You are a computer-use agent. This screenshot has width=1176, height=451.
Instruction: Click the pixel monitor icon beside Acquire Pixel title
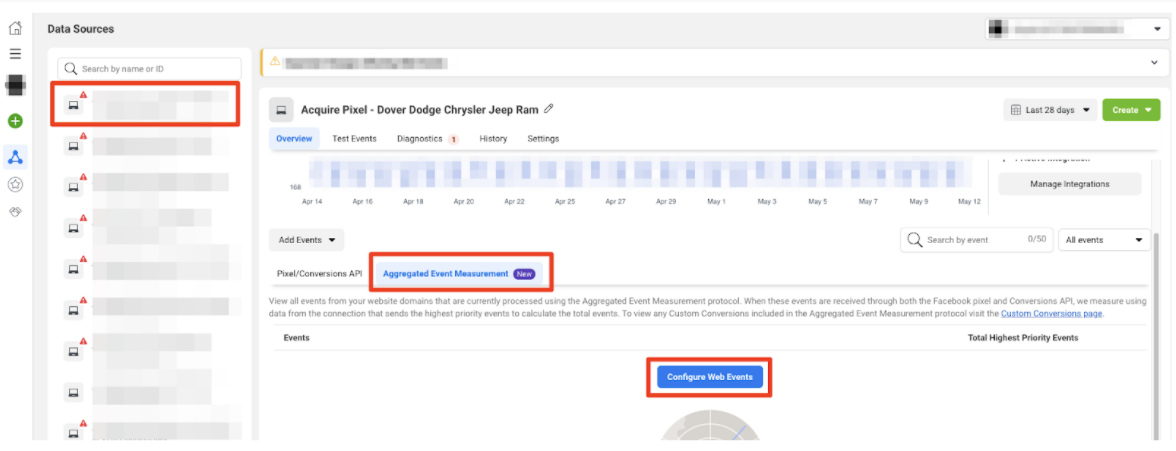(x=281, y=110)
